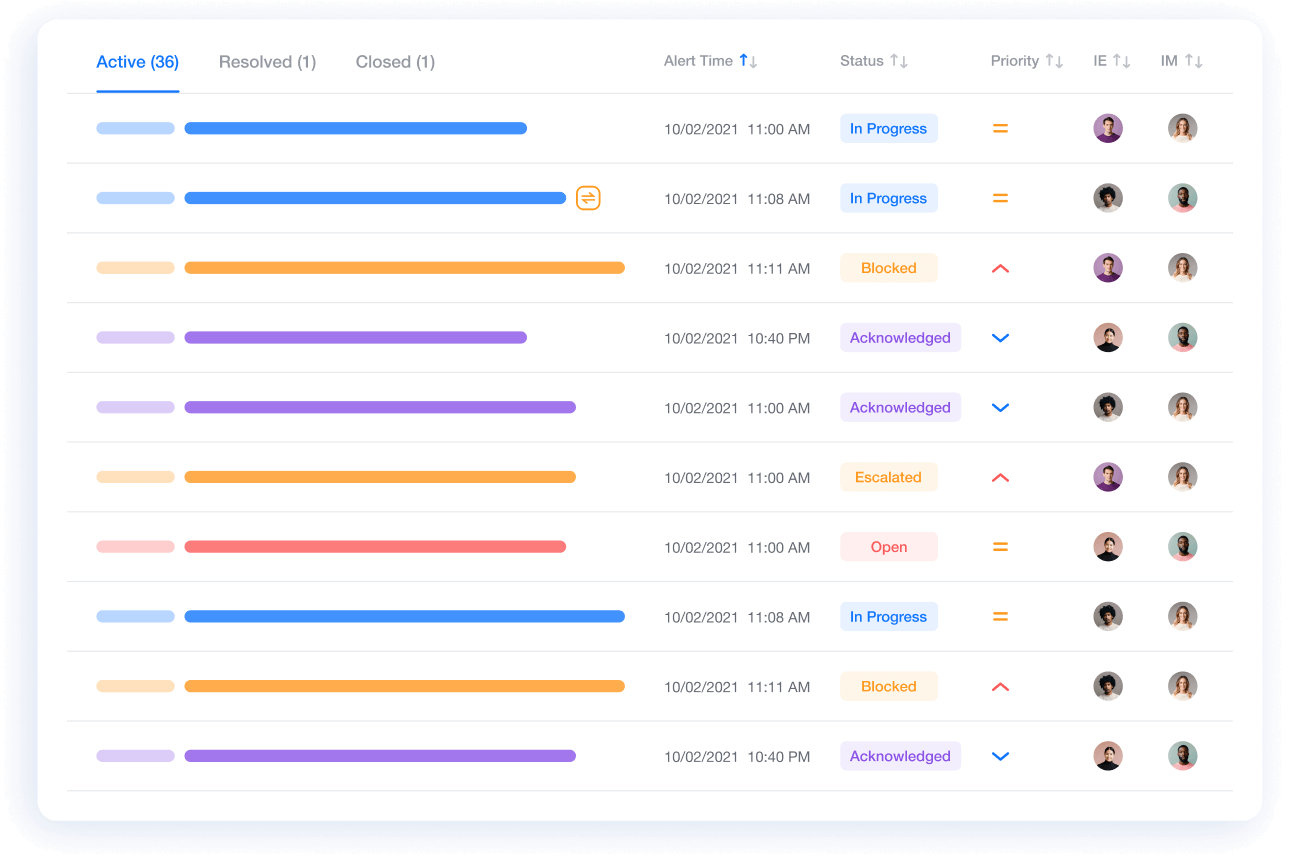Click the Escalated status badge
1300x859 pixels.
888,477
